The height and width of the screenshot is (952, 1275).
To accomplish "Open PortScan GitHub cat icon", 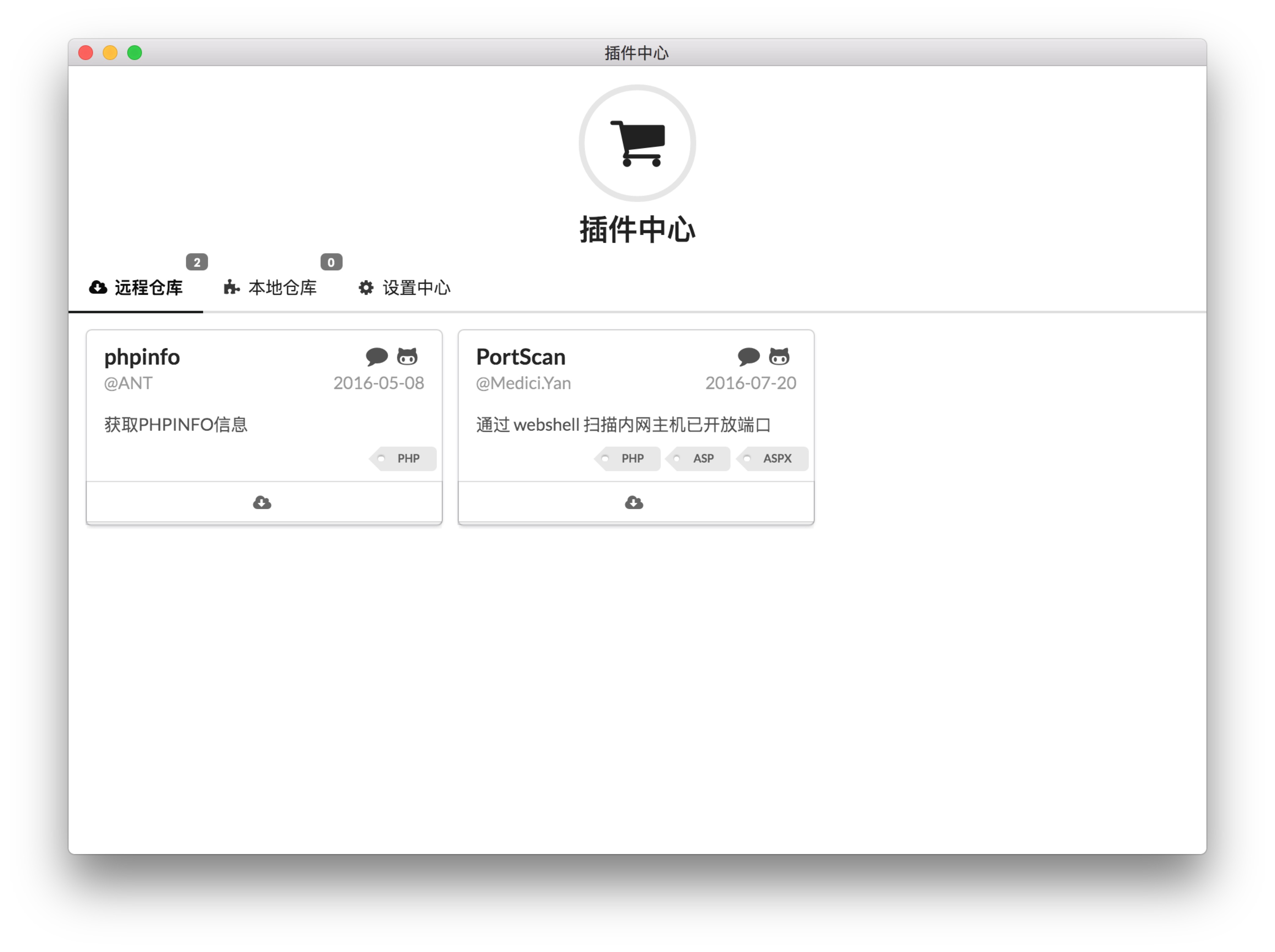I will coord(779,356).
